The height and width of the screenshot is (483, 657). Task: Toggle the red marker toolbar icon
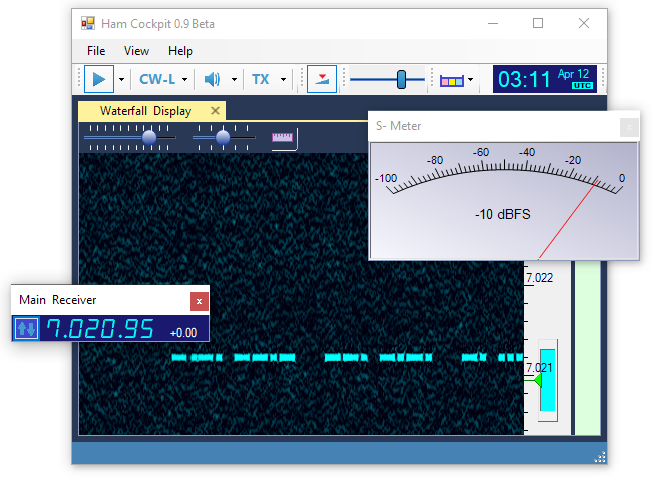[322, 79]
